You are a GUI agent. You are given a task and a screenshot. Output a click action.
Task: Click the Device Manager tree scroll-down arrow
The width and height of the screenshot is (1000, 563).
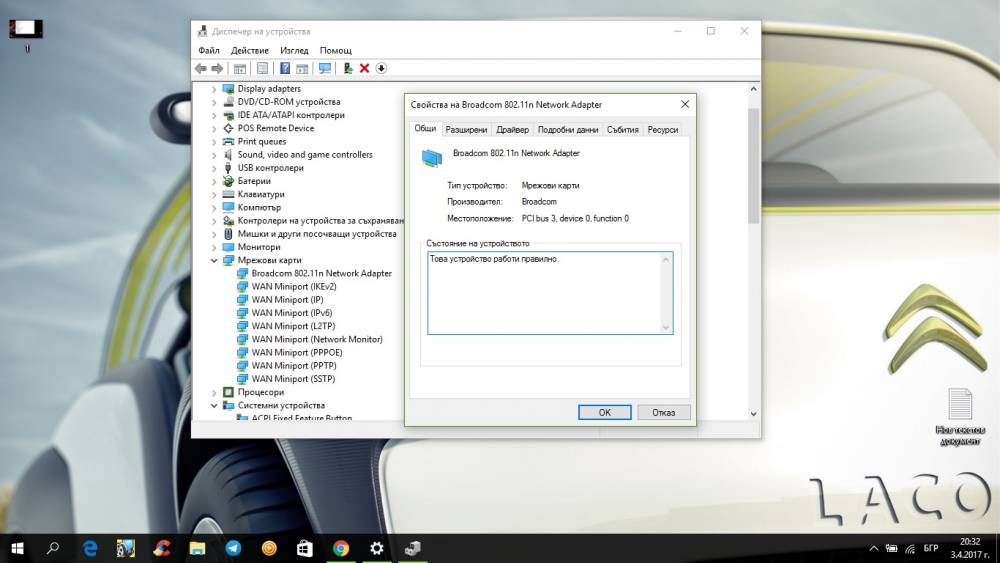point(753,413)
